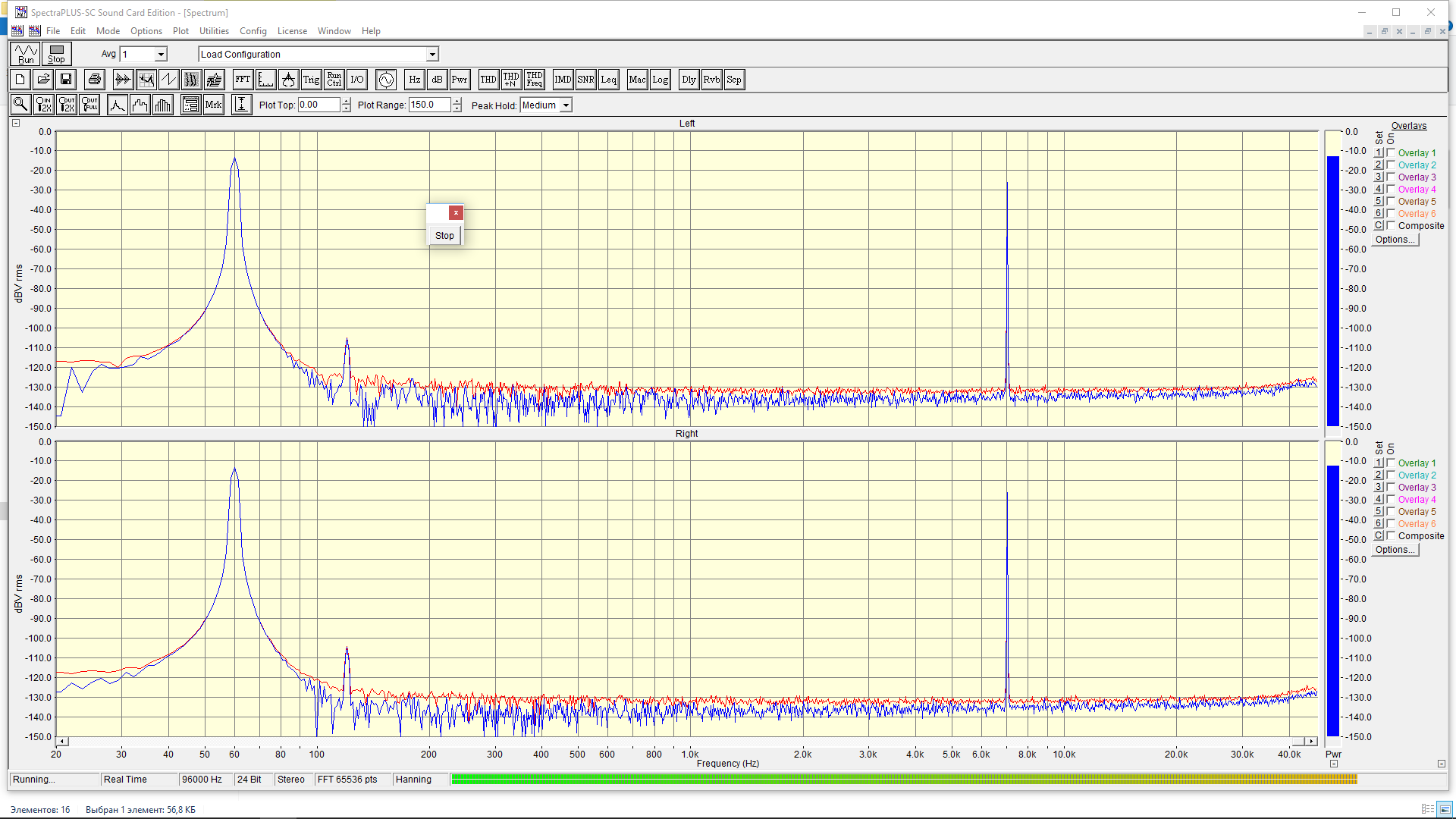1456x819 pixels.
Task: Enable Overlay 3 in Right panel
Action: (1391, 487)
